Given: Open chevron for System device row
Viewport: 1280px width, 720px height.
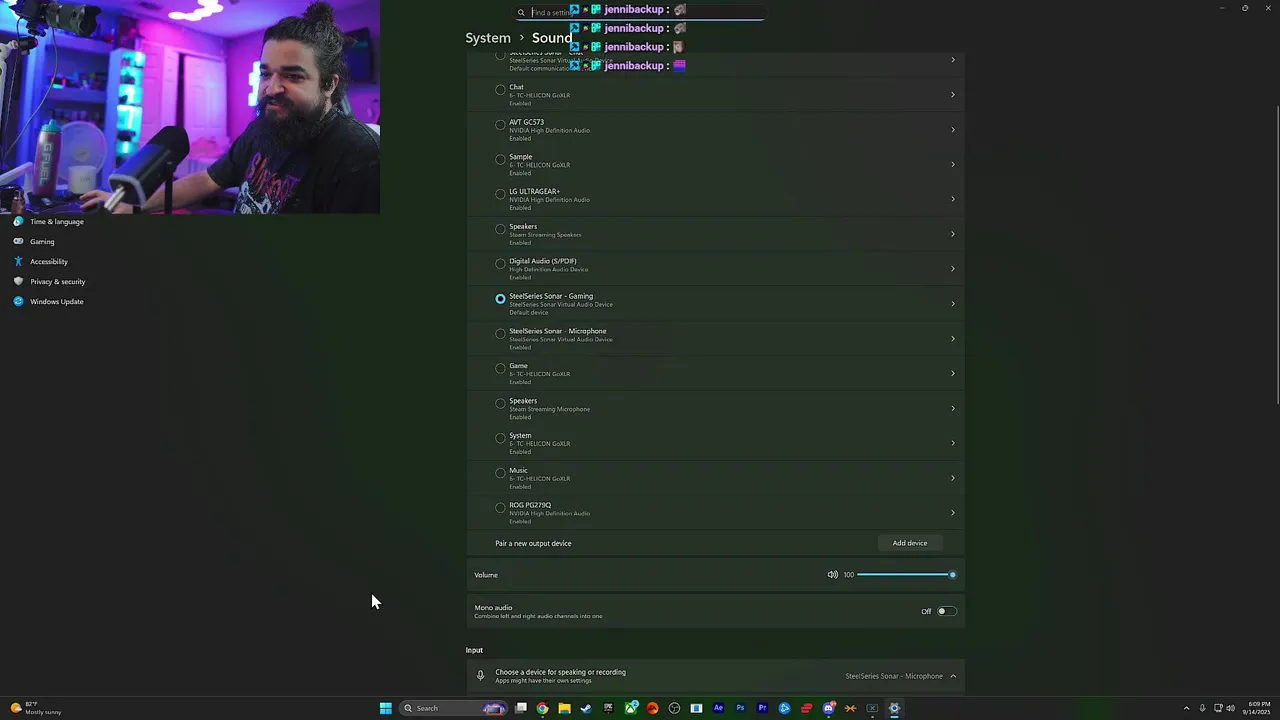Looking at the screenshot, I should 952,443.
